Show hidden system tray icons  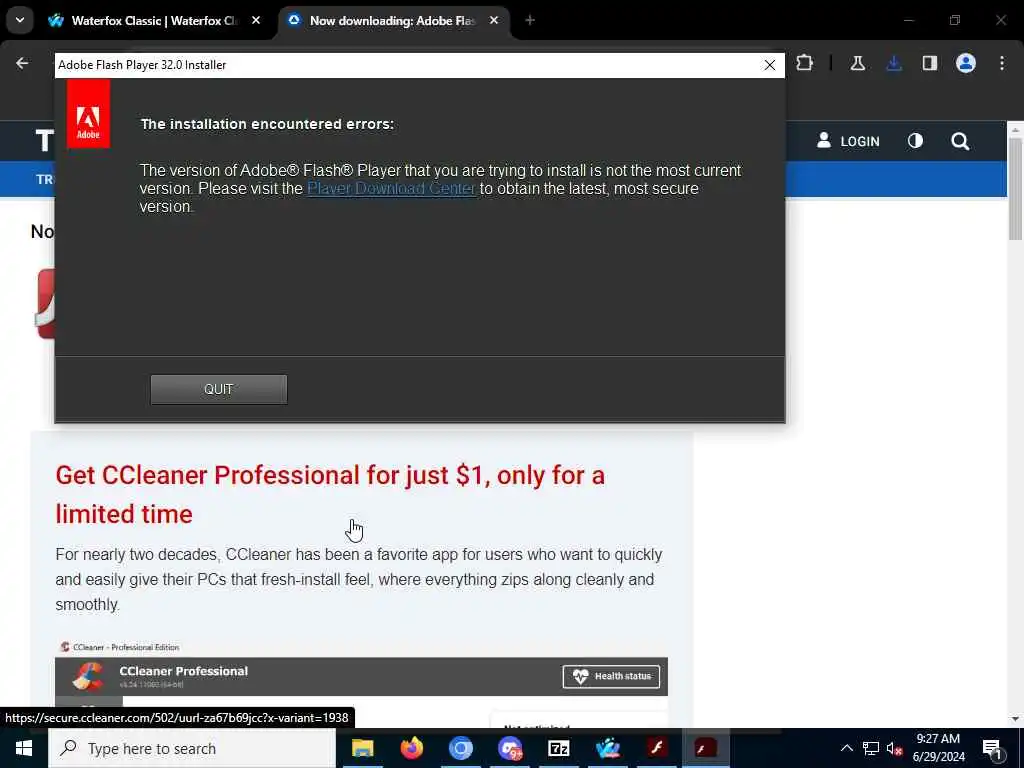pos(846,748)
